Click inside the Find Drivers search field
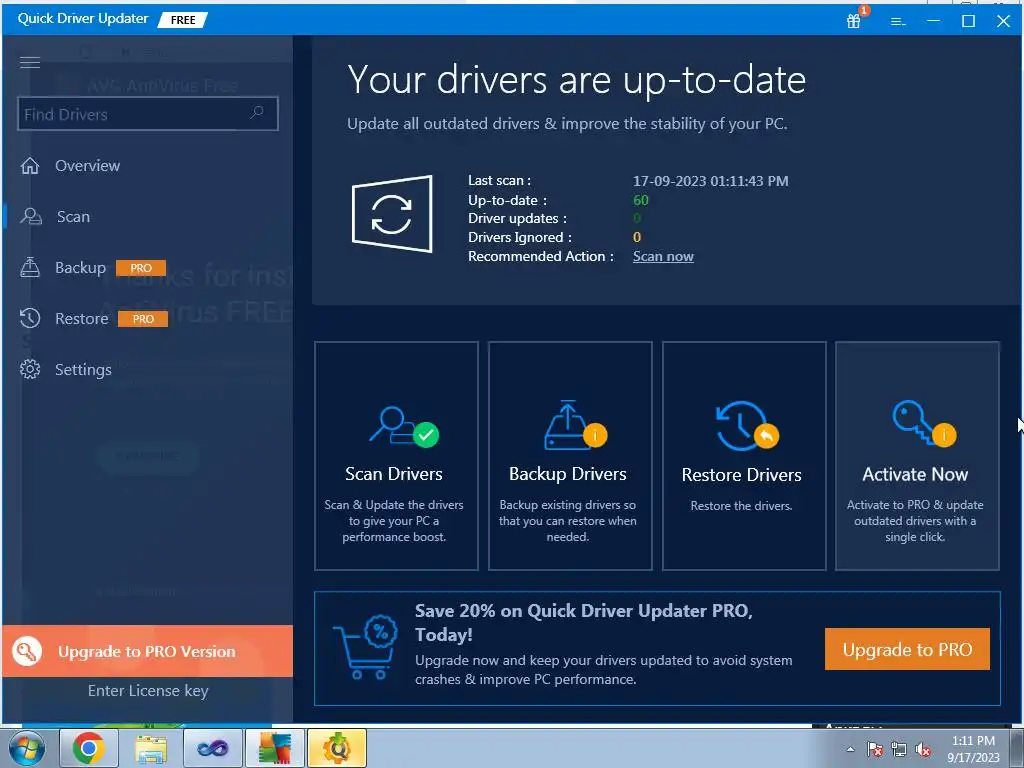 coord(148,114)
